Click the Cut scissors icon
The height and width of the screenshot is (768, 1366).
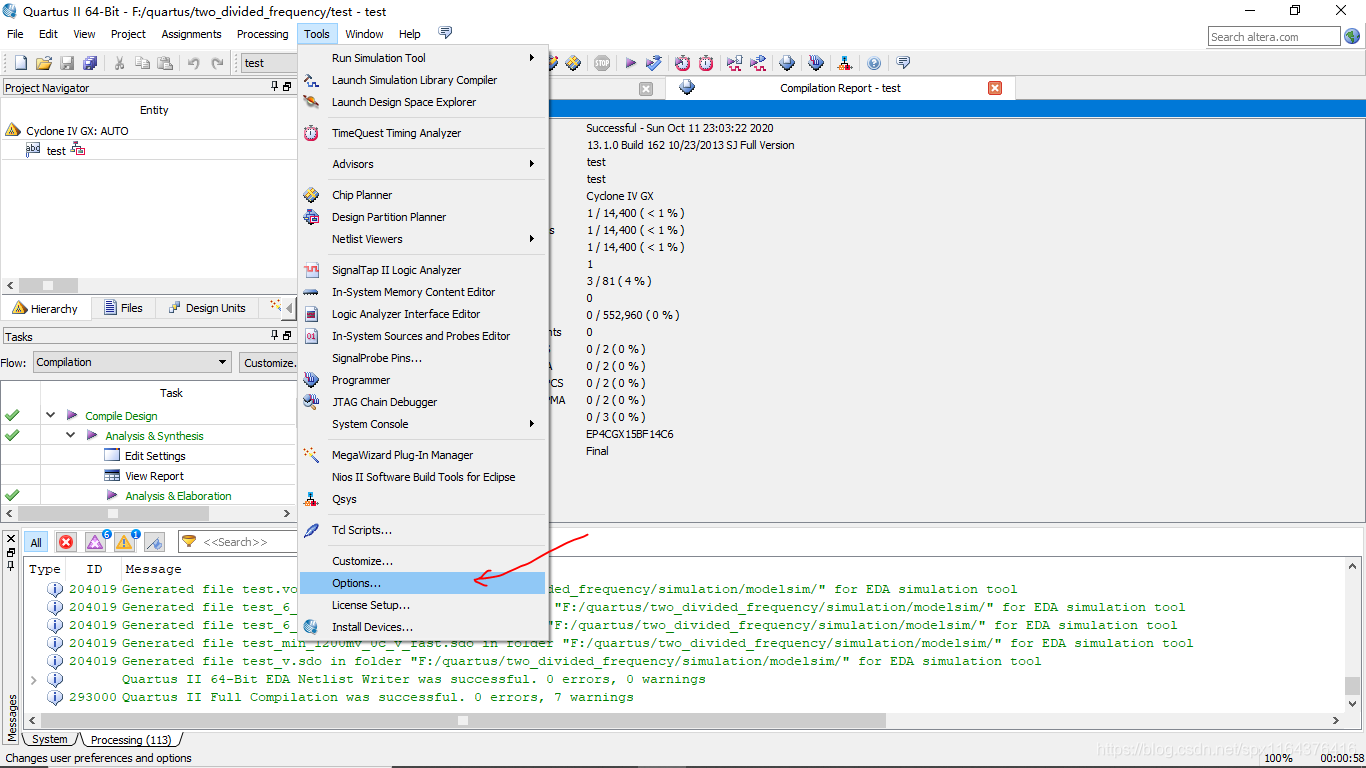click(x=119, y=63)
